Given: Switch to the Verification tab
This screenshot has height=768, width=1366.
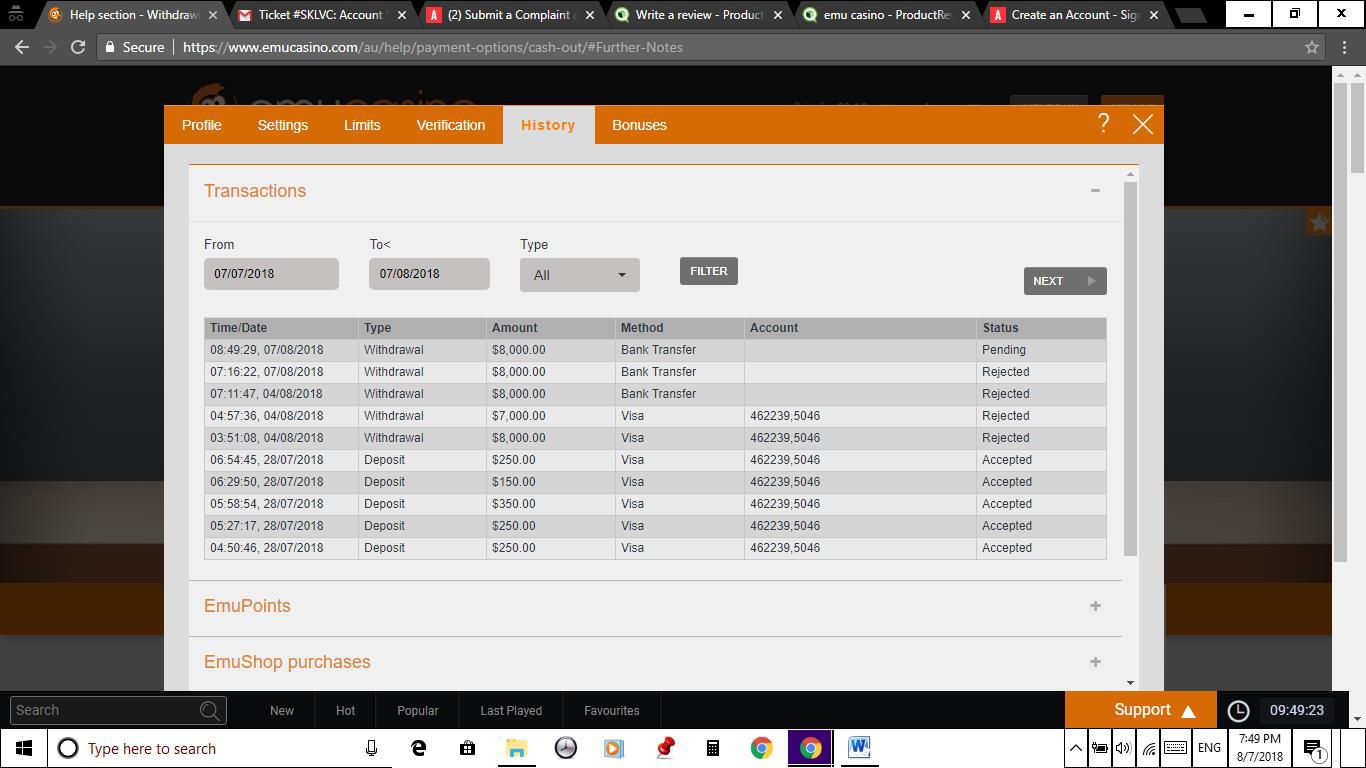Looking at the screenshot, I should [x=451, y=125].
